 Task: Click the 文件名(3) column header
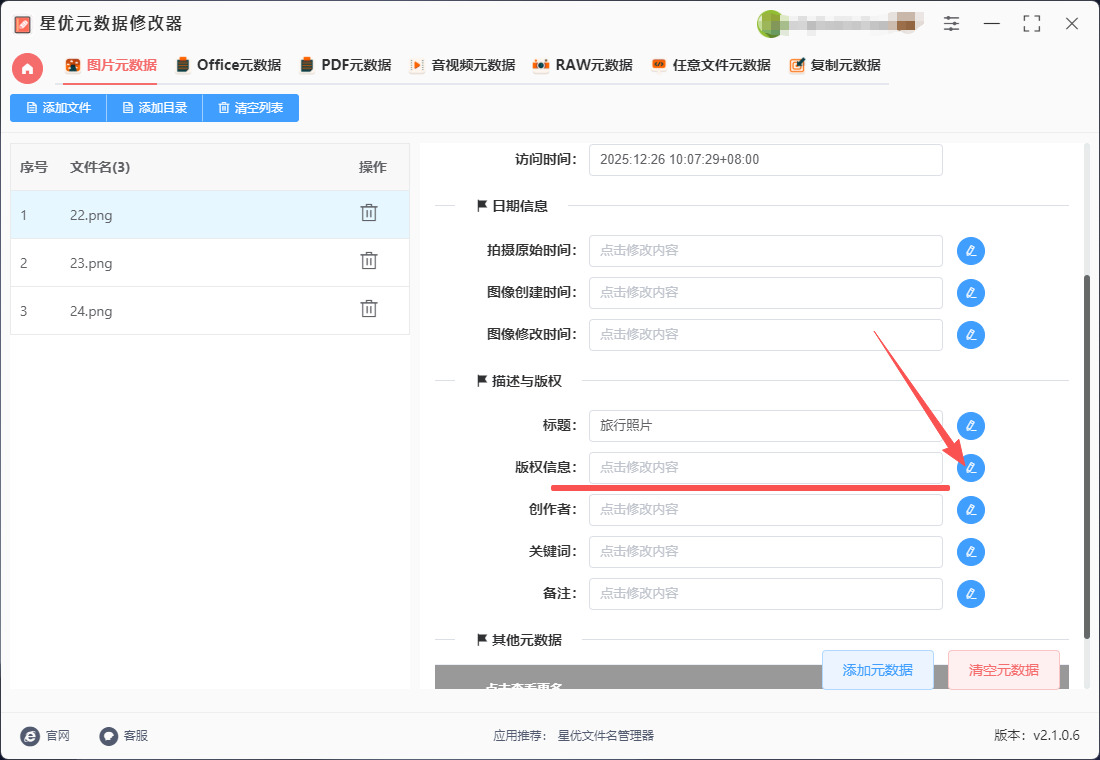point(100,167)
